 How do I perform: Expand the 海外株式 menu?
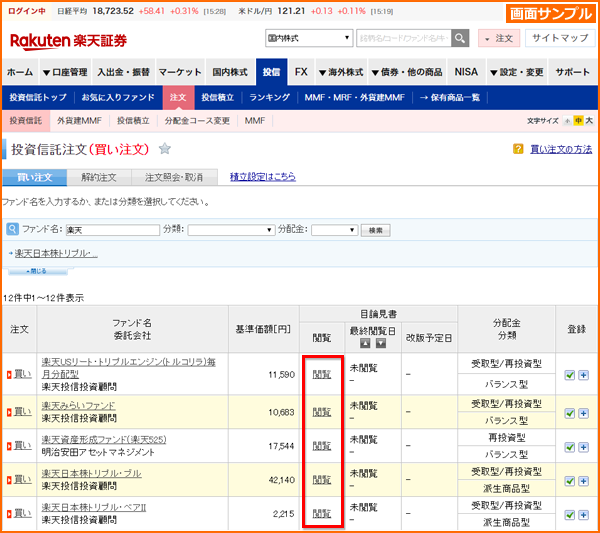pyautogui.click(x=341, y=72)
